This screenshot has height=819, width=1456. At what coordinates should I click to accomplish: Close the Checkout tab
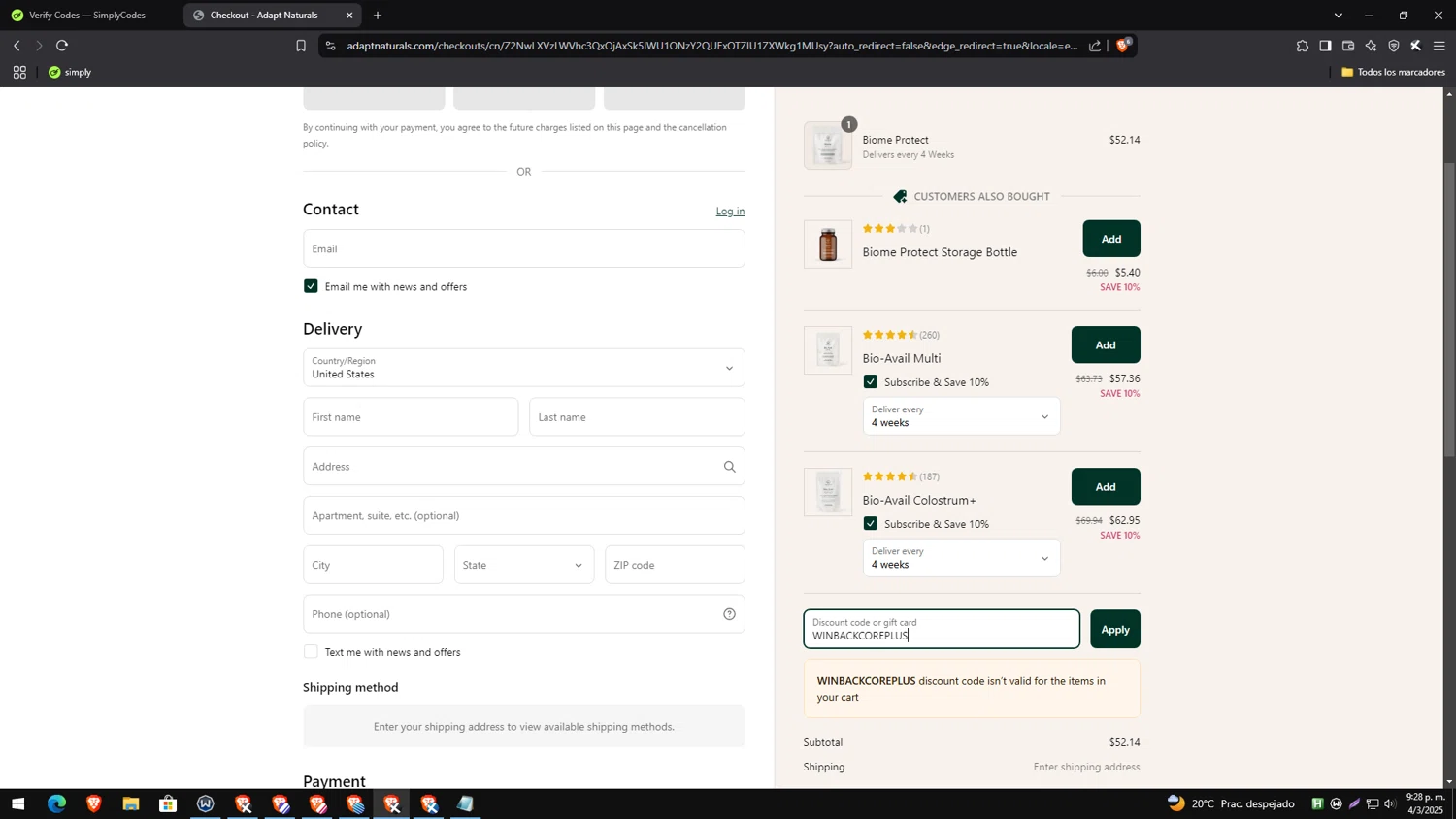[x=349, y=16]
